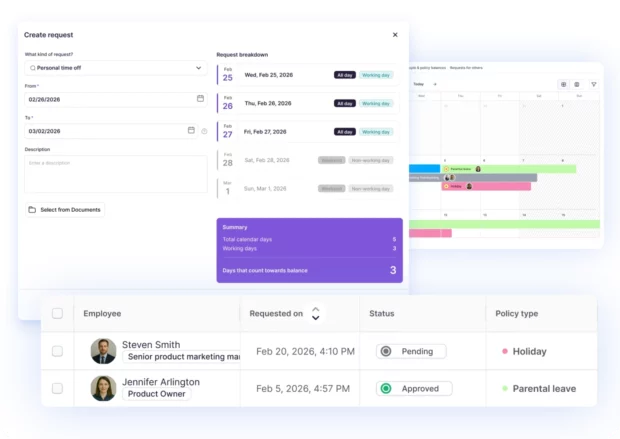Image resolution: width=620 pixels, height=439 pixels.
Task: Switch to calendar grid view icon
Action: click(x=563, y=84)
